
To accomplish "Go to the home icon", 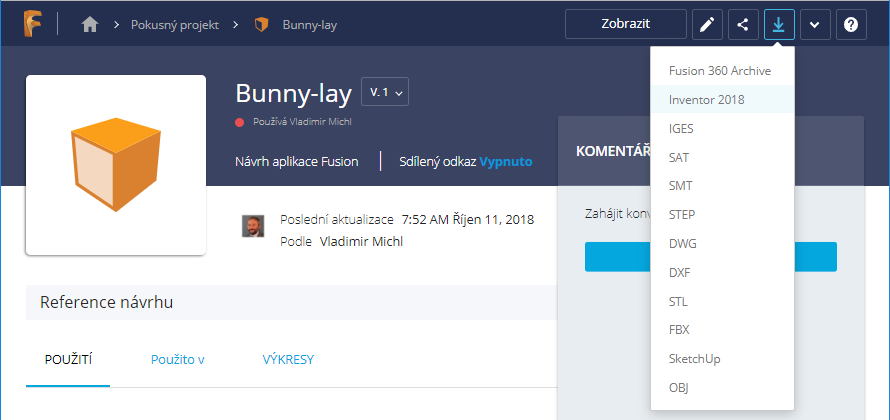I will pyautogui.click(x=90, y=25).
